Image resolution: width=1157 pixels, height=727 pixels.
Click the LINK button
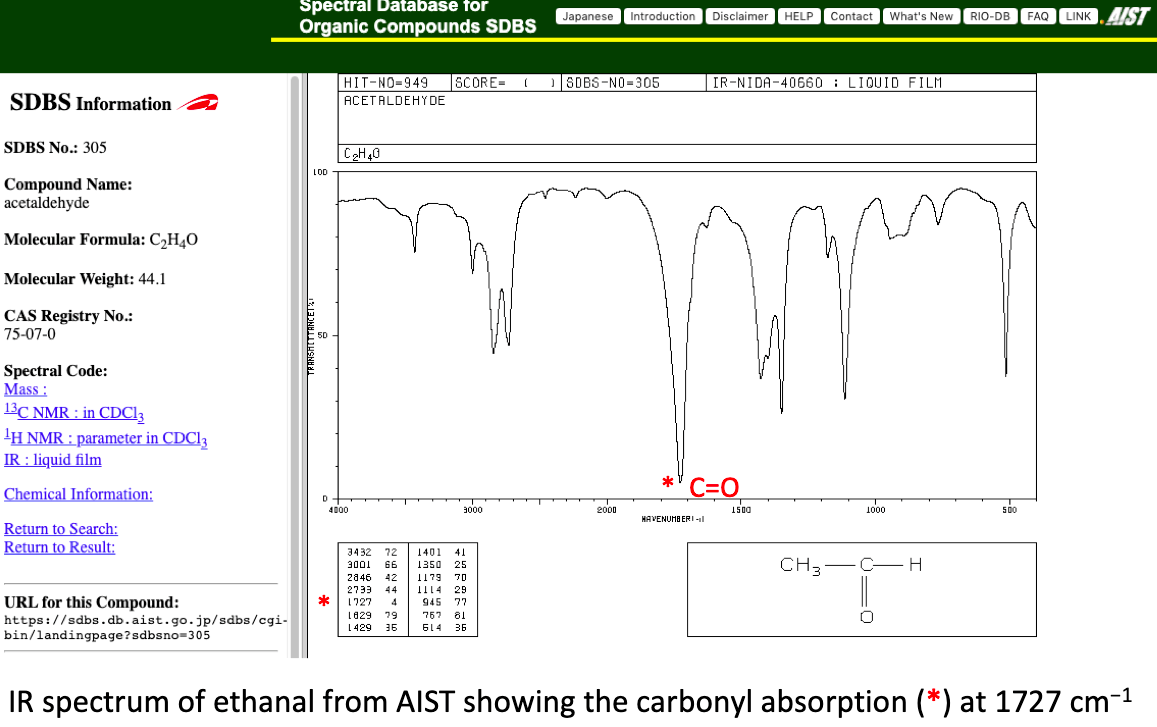click(1077, 17)
